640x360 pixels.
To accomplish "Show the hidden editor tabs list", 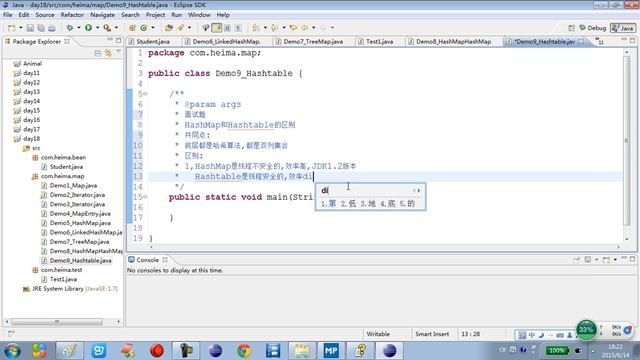I will click(599, 41).
